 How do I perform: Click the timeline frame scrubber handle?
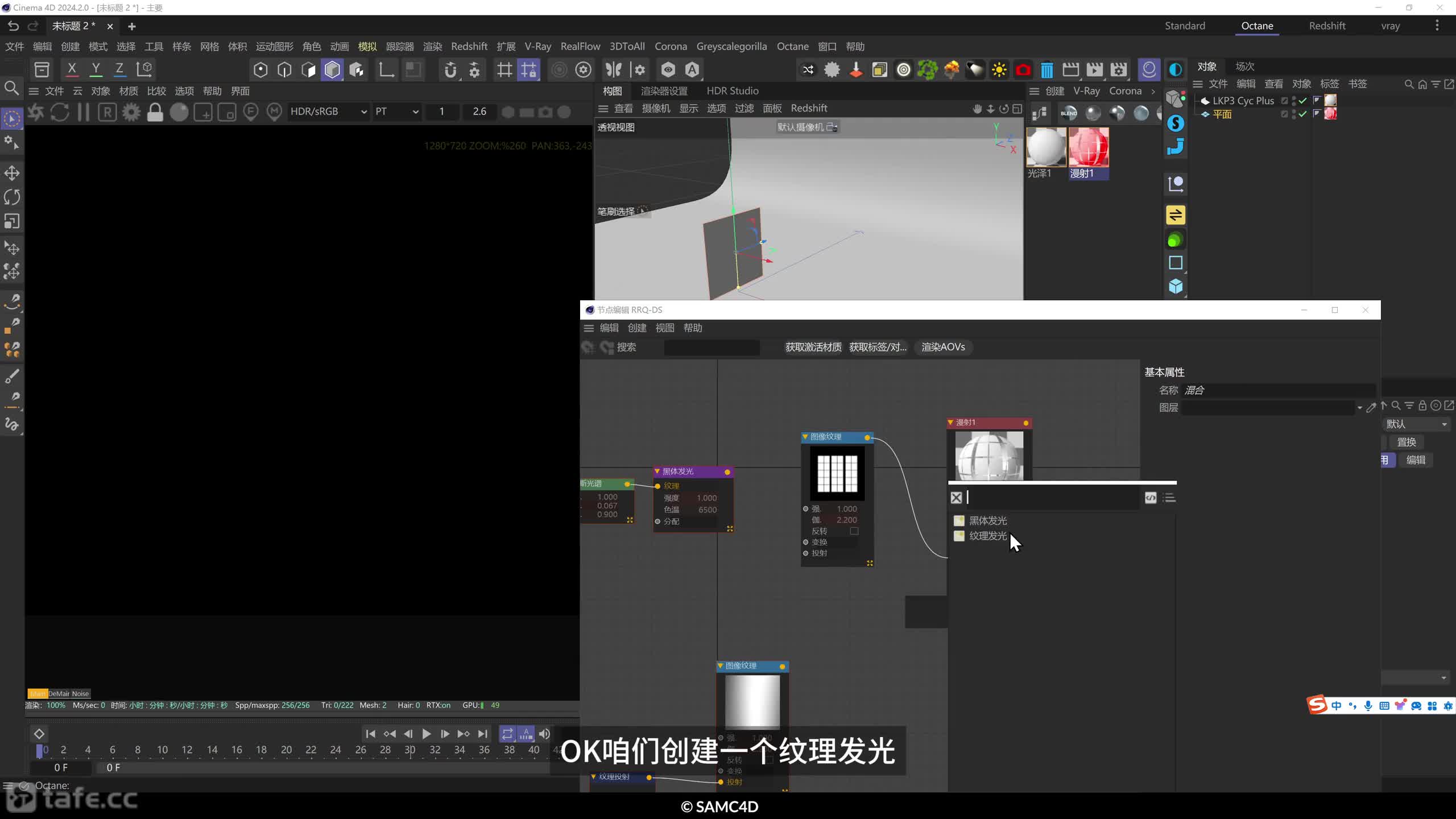(39, 751)
